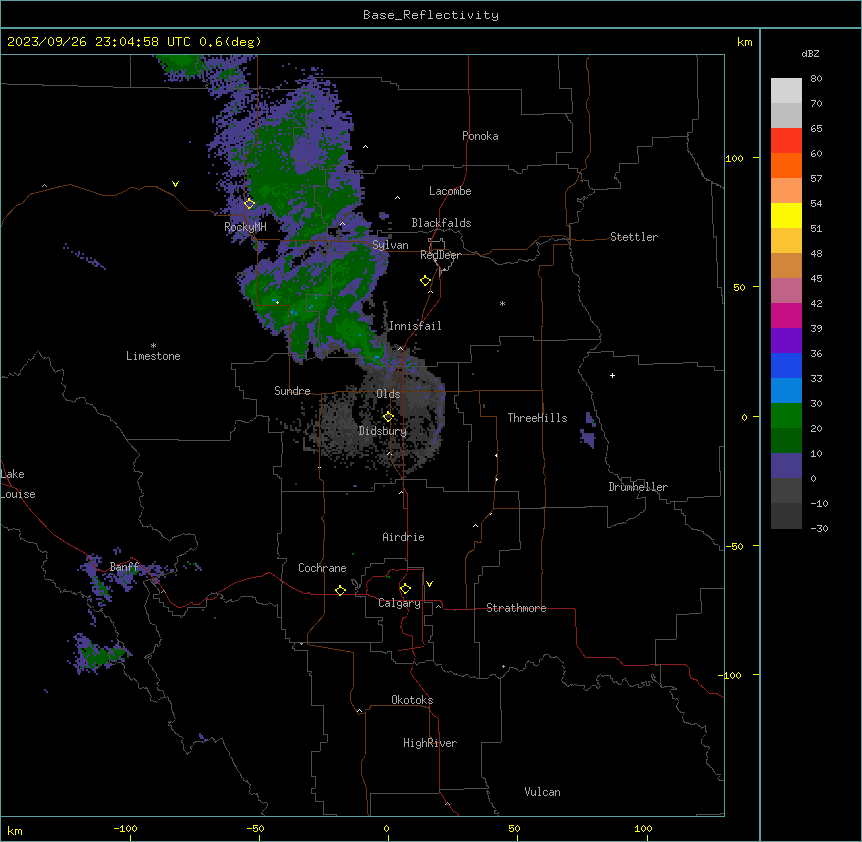Select the bright green swatch in dBZ legend
862x842 pixels.
coord(786,416)
